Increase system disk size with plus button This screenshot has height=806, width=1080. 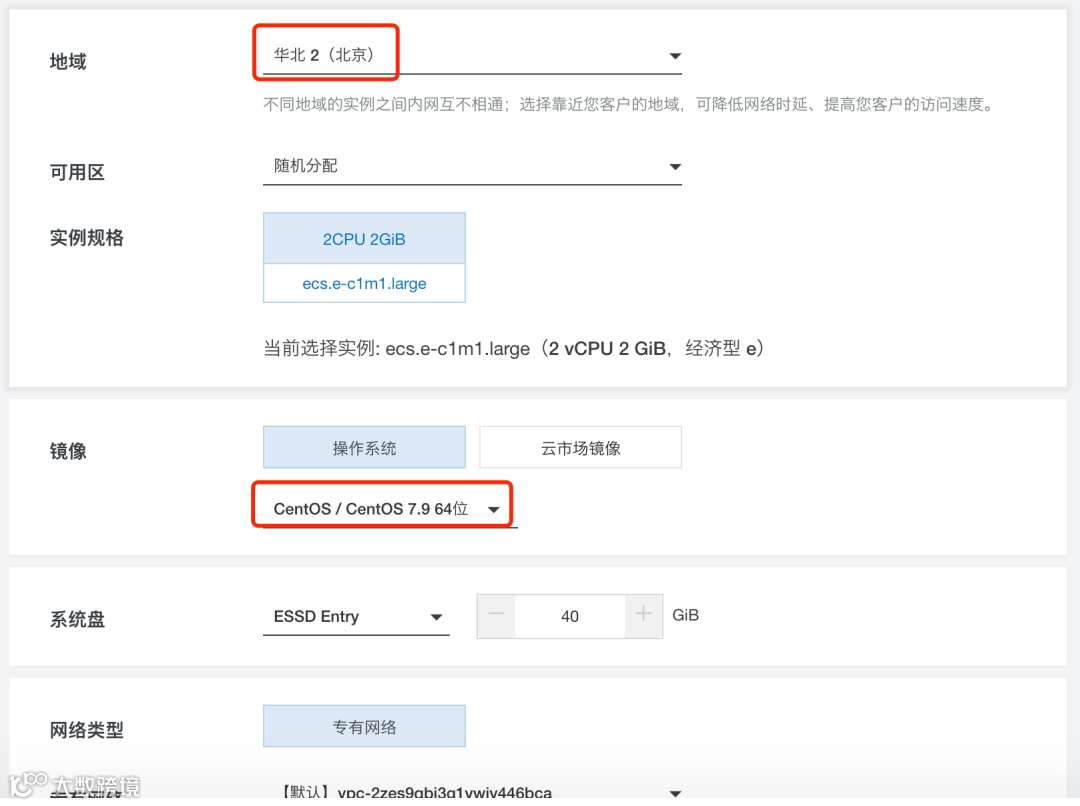point(643,616)
